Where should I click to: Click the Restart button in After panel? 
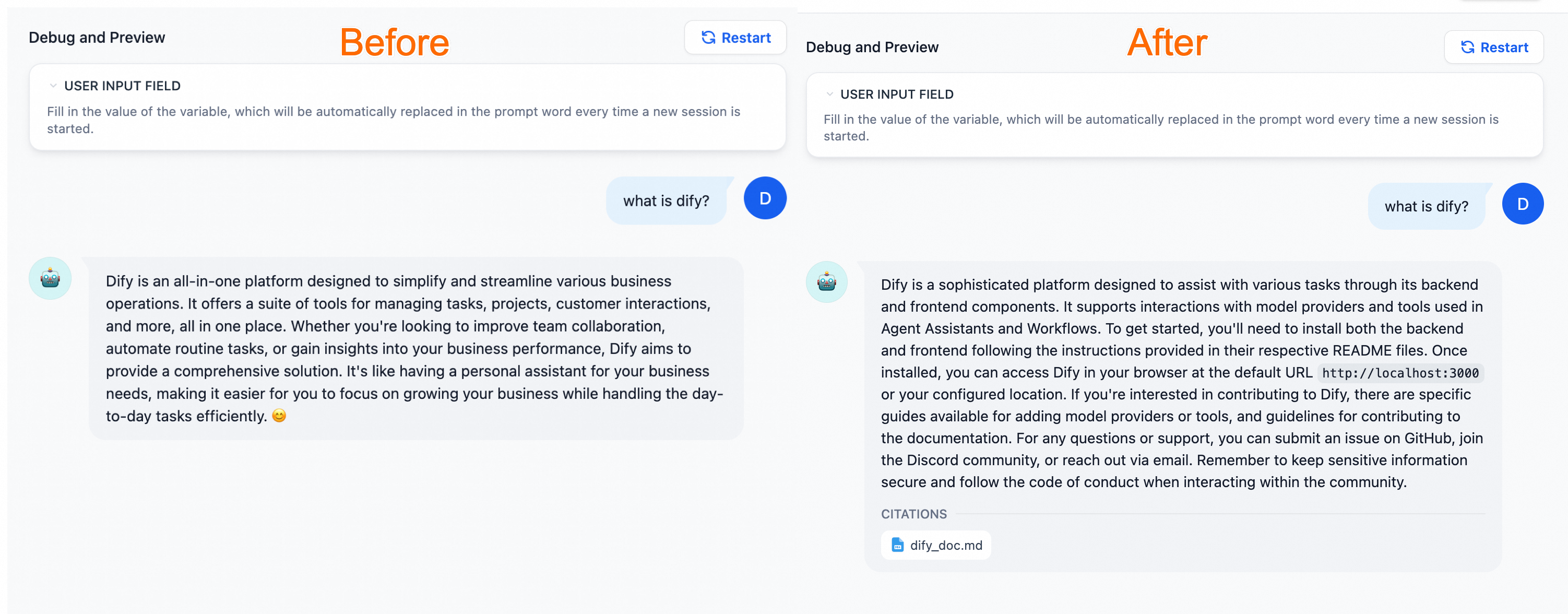[x=1494, y=48]
